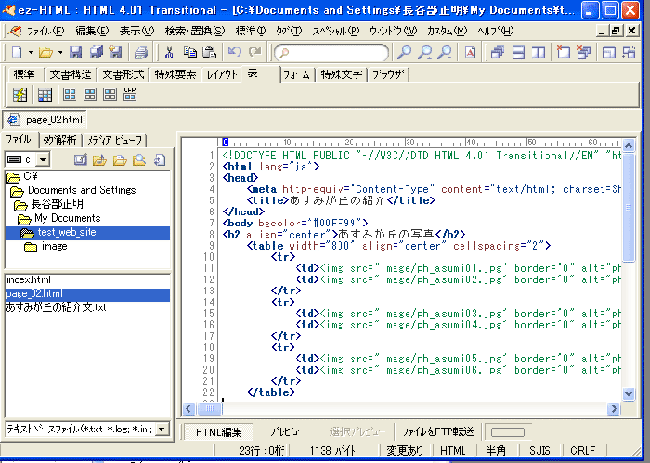650x463 pixels.
Task: Click the first table insert icon
Action: tap(19, 95)
